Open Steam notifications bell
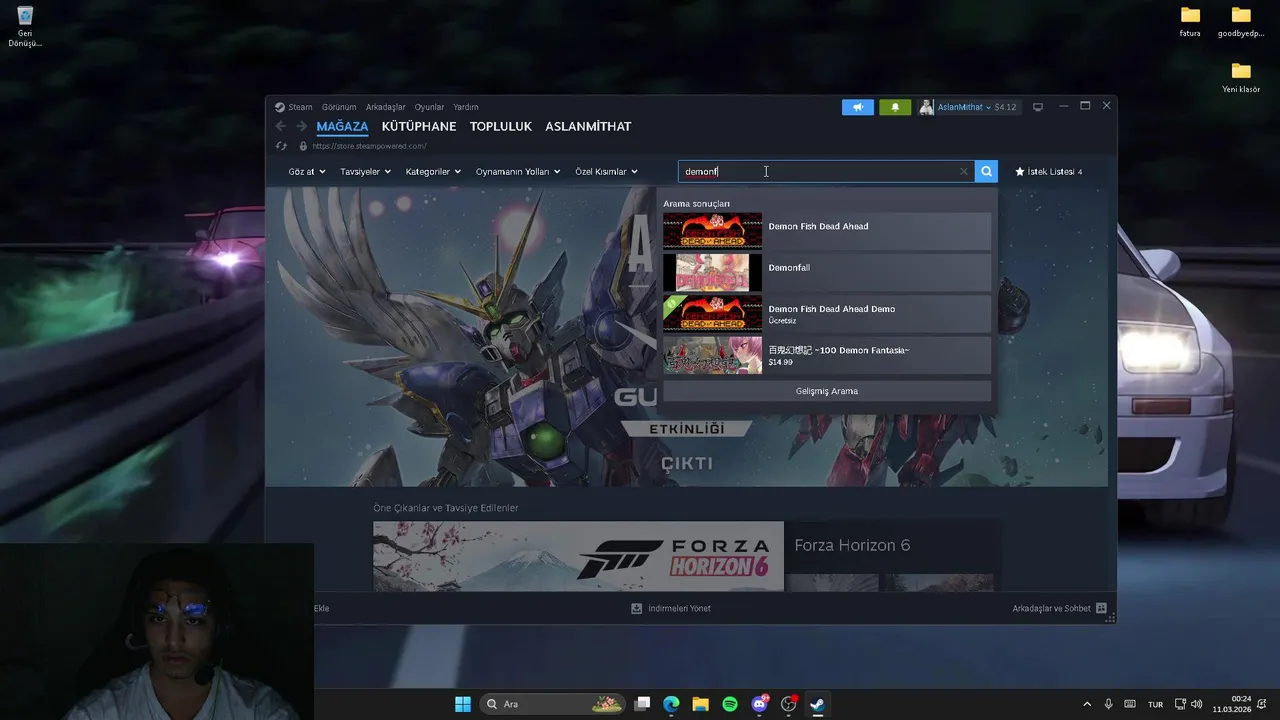Viewport: 1280px width, 720px height. coord(895,107)
